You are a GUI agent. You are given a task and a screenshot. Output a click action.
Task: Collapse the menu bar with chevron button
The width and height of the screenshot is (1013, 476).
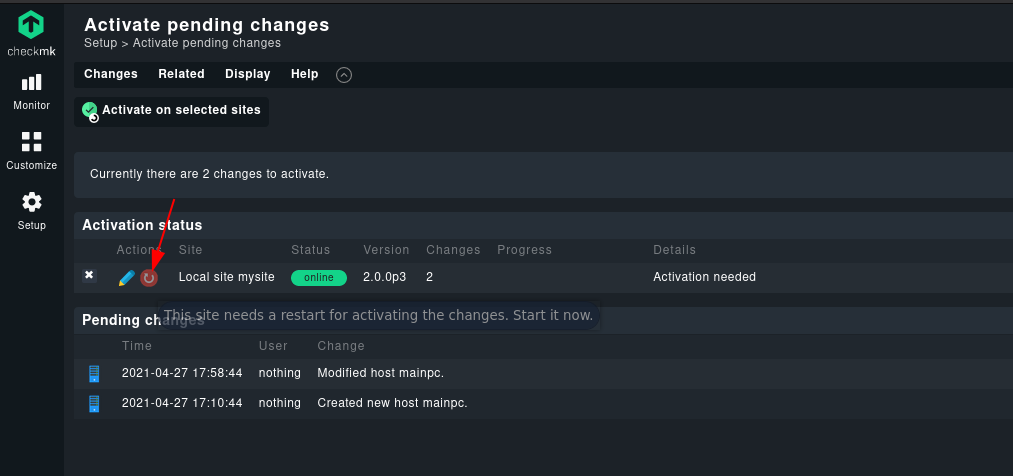344,75
